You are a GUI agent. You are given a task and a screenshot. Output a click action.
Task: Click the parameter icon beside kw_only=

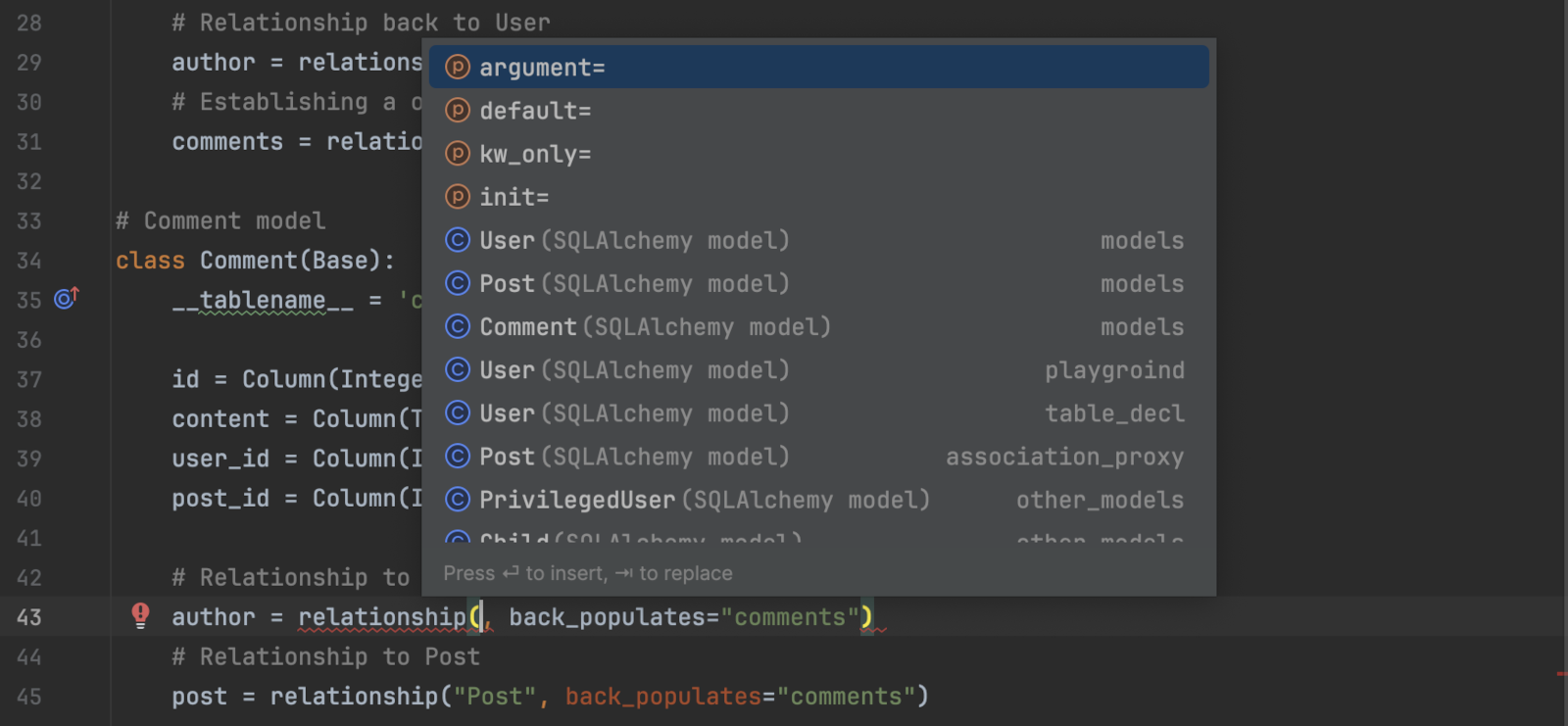click(x=457, y=154)
